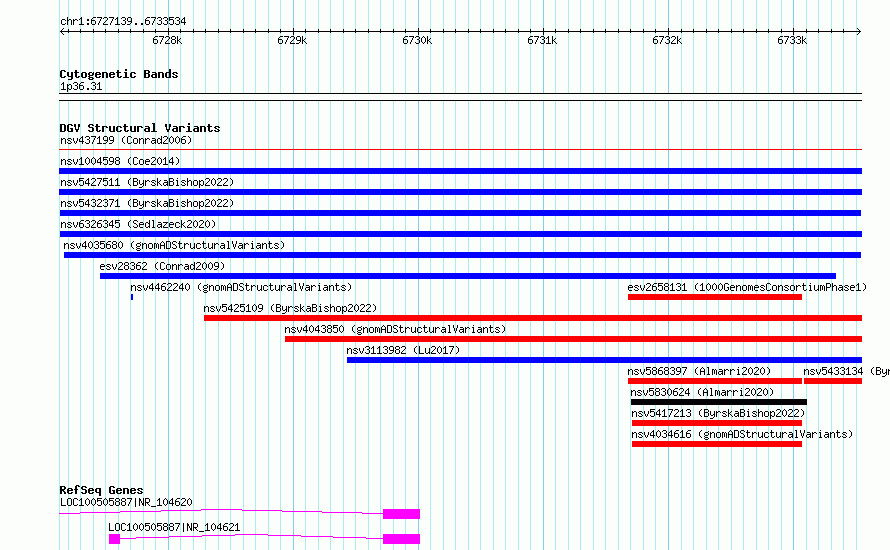Click the small first exon of NR_104621
This screenshot has height=550, width=890.
click(x=115, y=539)
